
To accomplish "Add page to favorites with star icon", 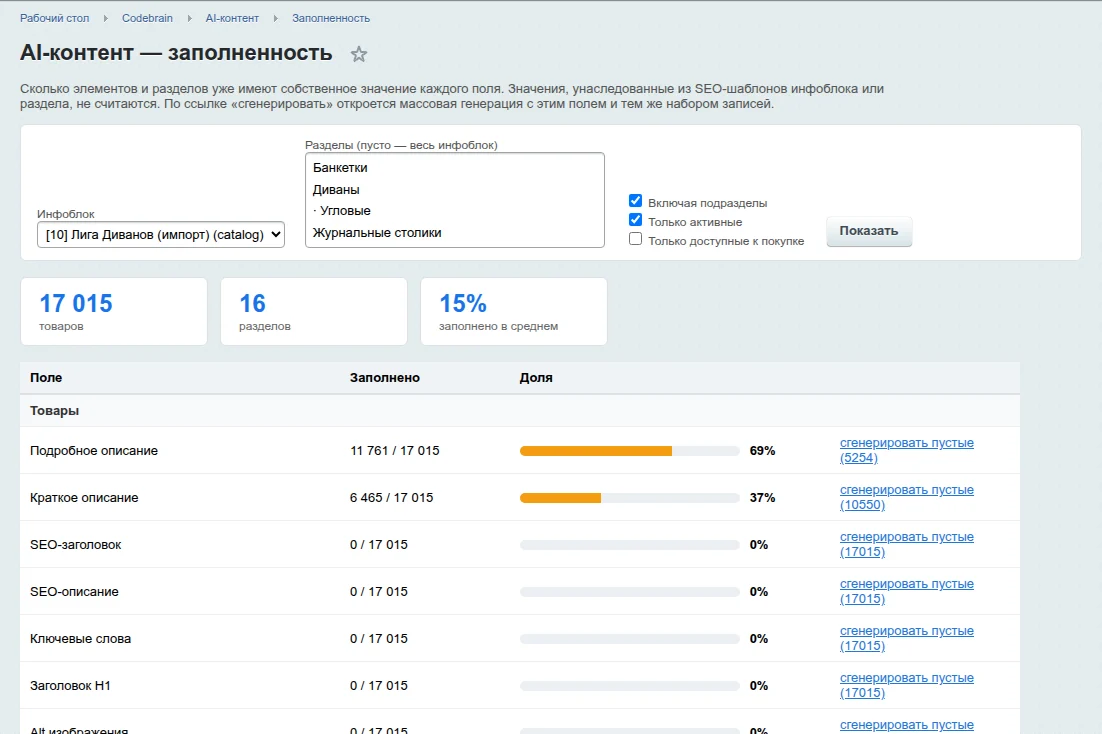I will pos(358,54).
